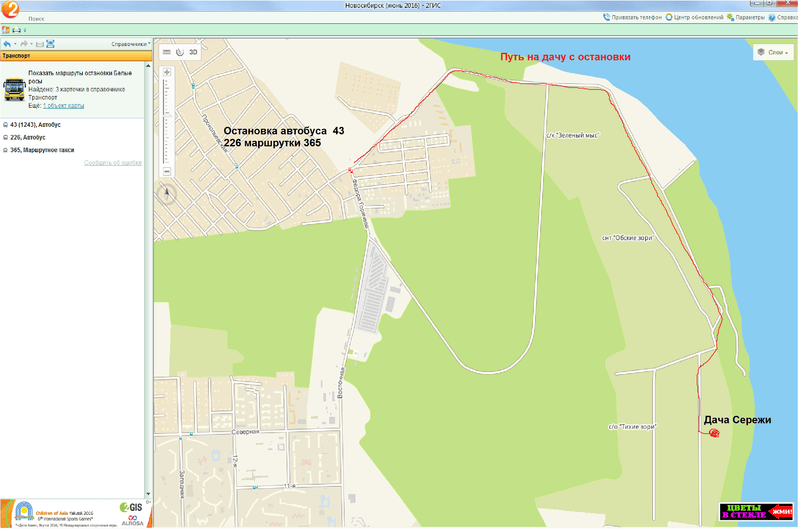Select the Транспорт panel header
The height and width of the screenshot is (529, 800).
tap(76, 56)
